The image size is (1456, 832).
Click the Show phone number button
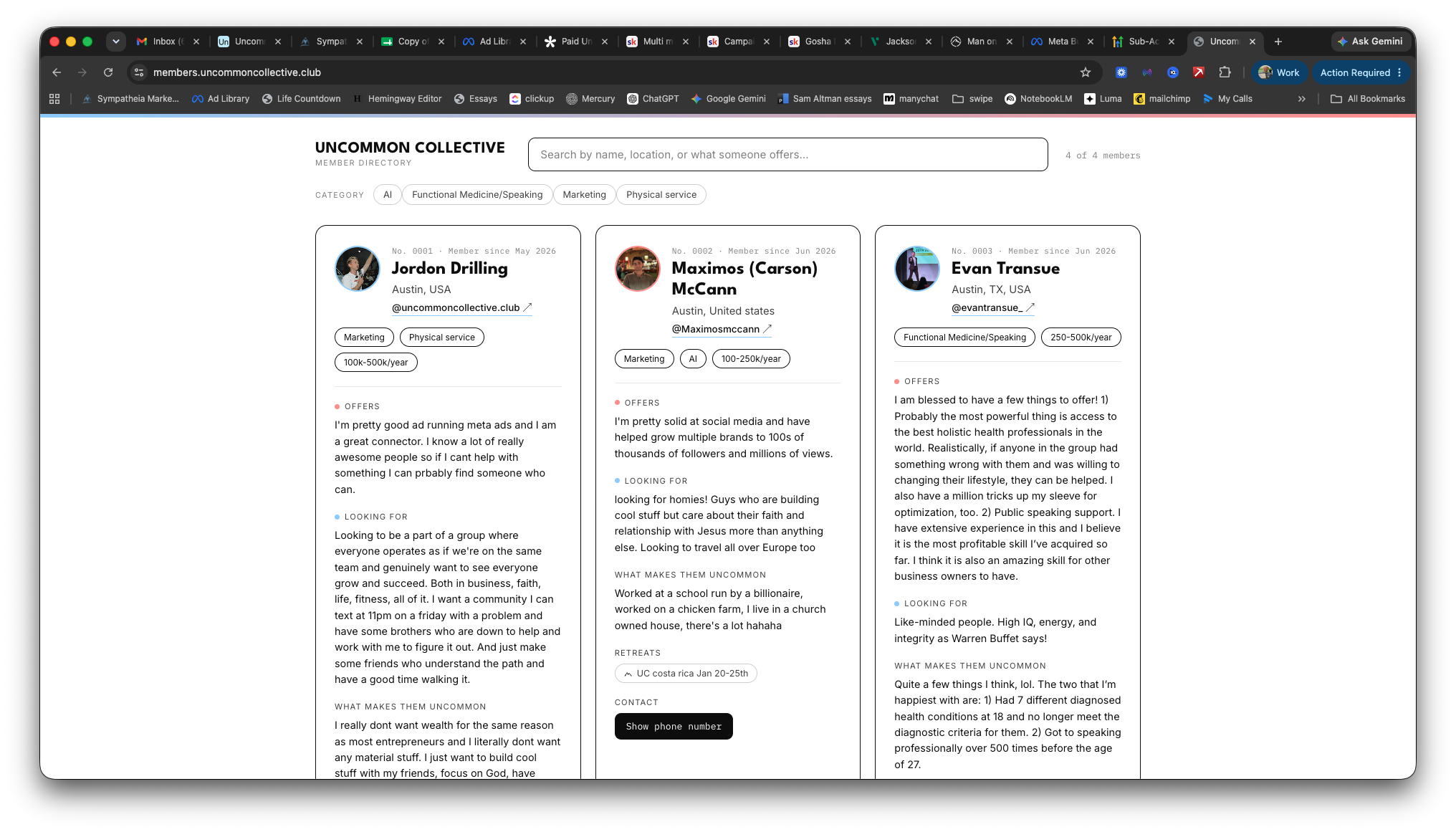click(674, 727)
